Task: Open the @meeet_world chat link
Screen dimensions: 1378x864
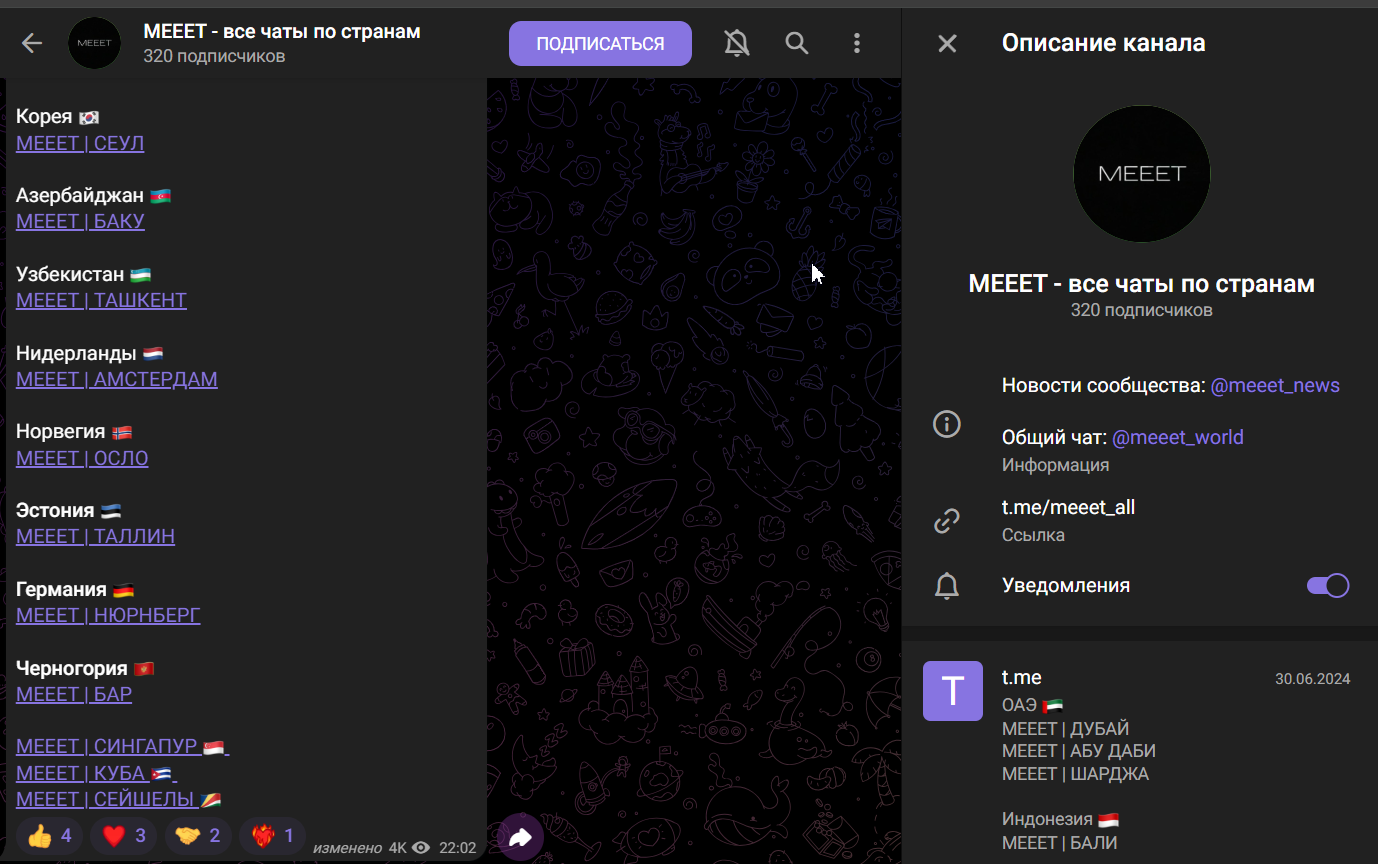Action: (1178, 437)
